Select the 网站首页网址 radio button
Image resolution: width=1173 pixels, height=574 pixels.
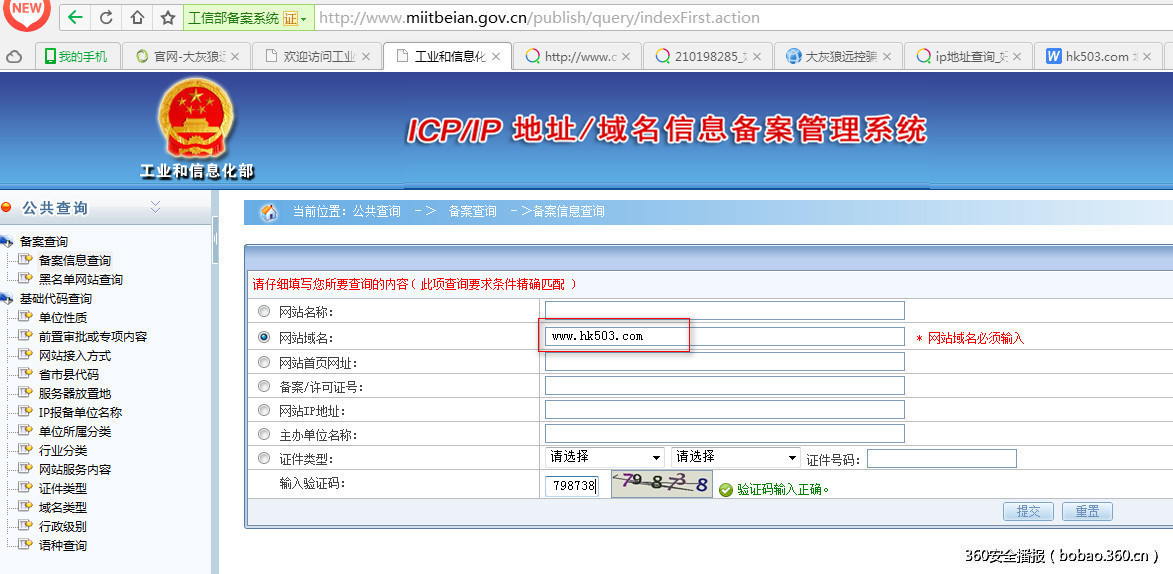263,362
